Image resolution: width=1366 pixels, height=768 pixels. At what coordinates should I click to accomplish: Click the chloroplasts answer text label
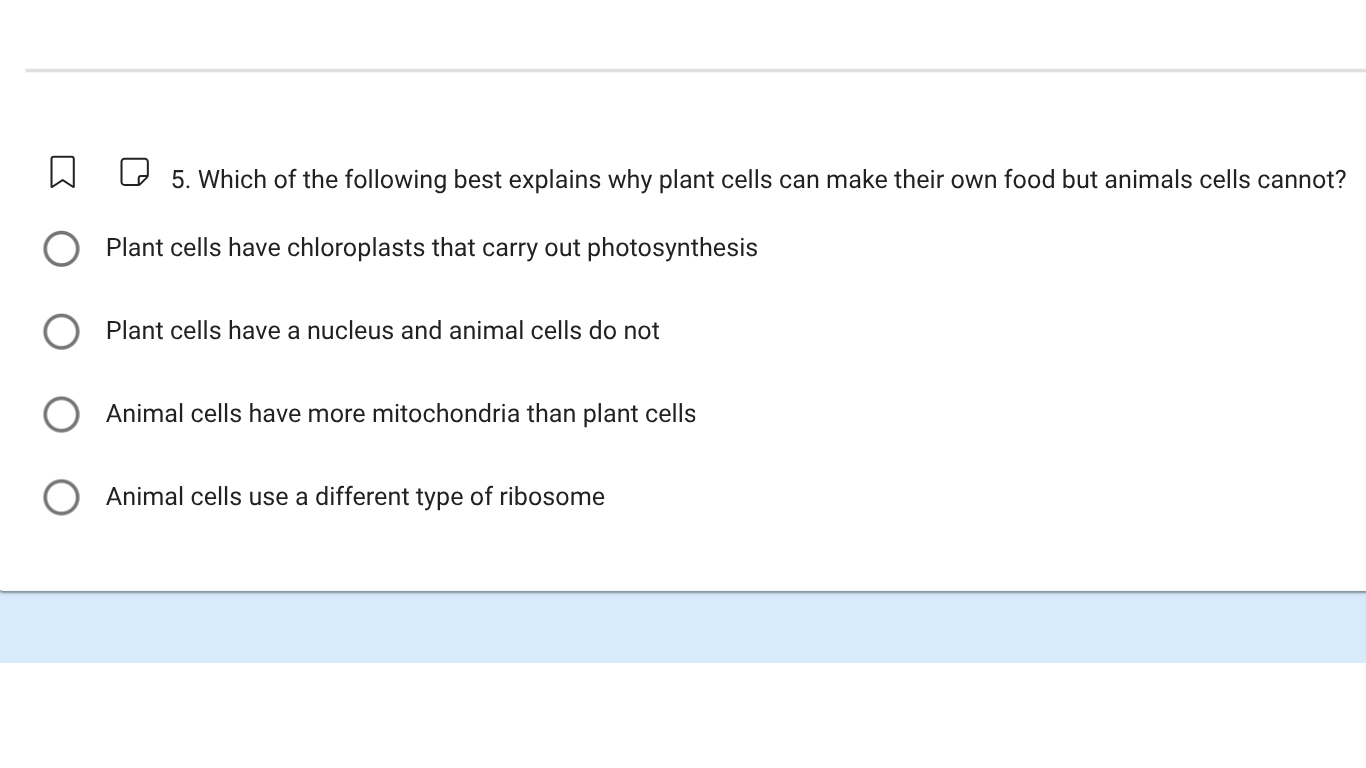[x=431, y=248]
